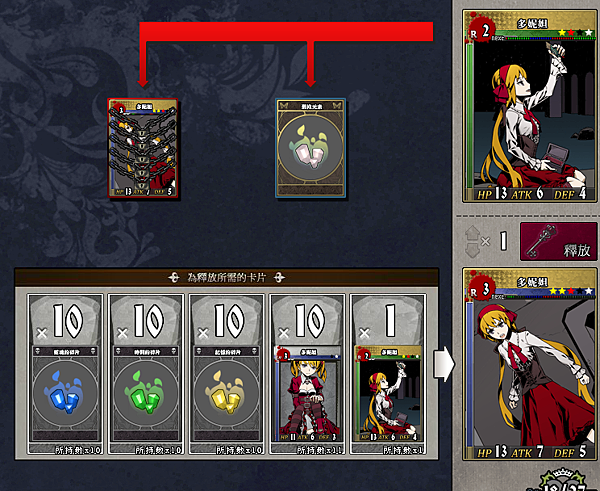Open the bottom R3 character card preview
Viewport: 600px width, 491px height.
tap(531, 364)
